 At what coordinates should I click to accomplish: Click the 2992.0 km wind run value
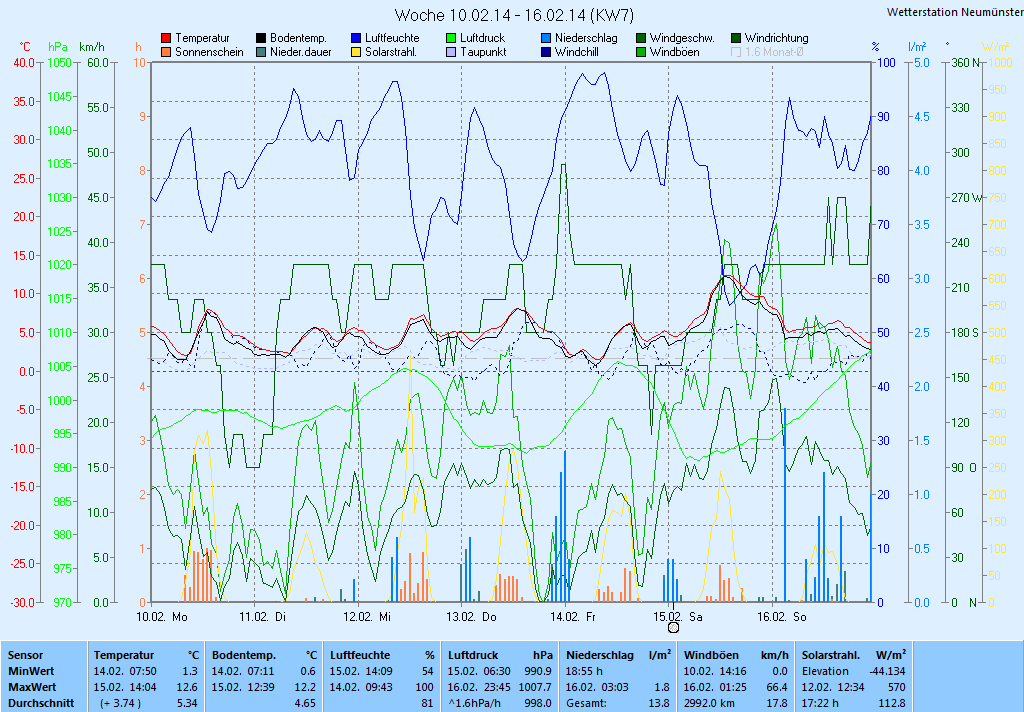709,704
